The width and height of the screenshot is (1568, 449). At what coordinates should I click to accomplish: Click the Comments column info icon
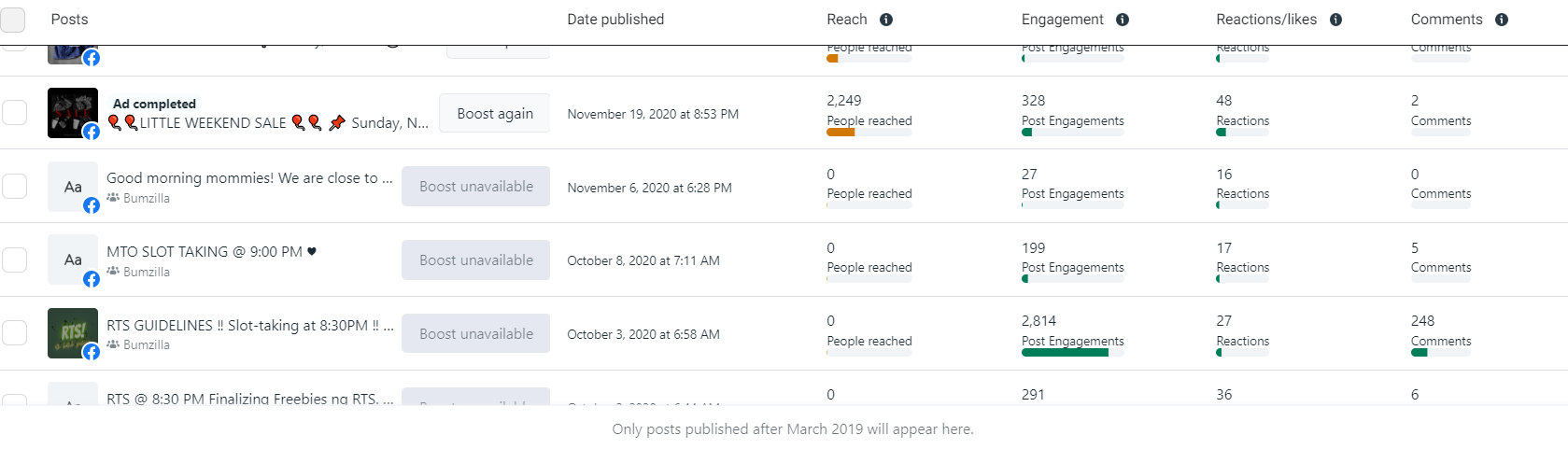(1502, 20)
